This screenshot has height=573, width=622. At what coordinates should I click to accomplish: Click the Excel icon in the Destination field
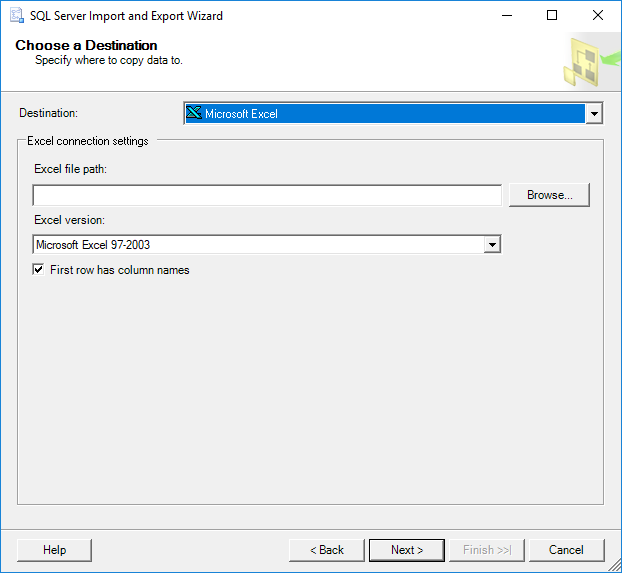click(x=194, y=113)
